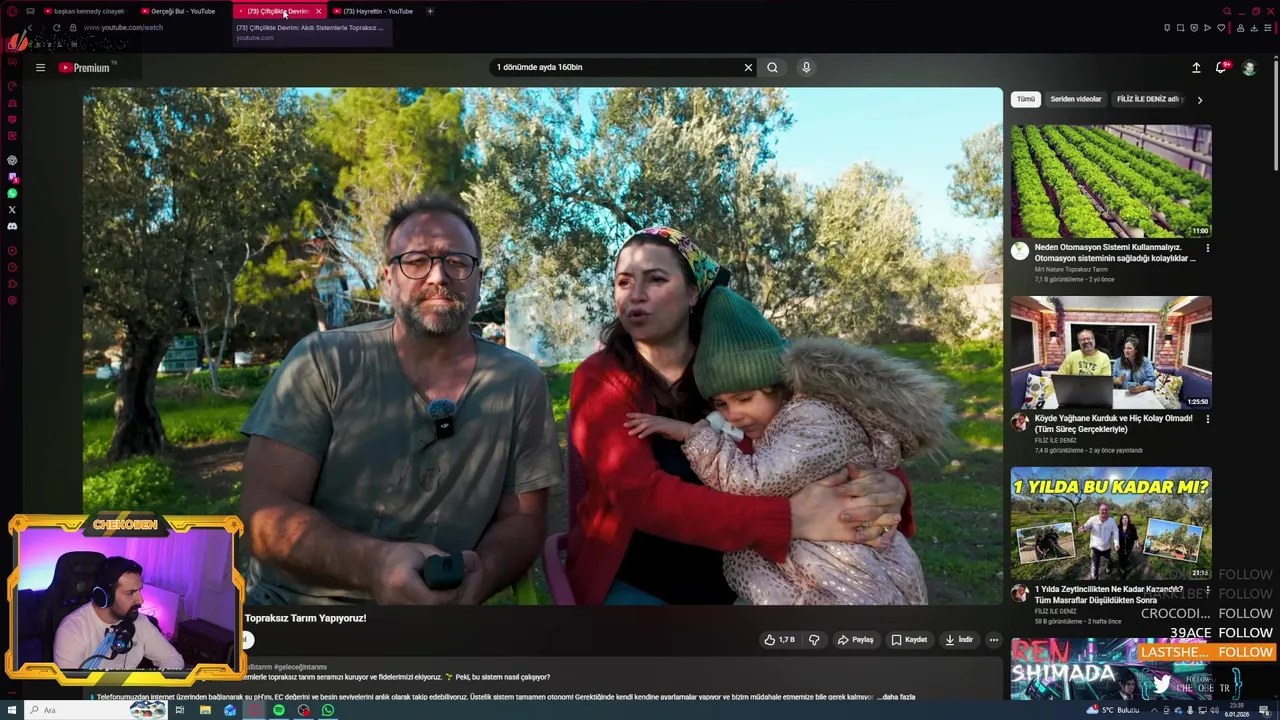
Task: Switch to Gerçeği Bul - YouTube tab
Action: (x=180, y=11)
